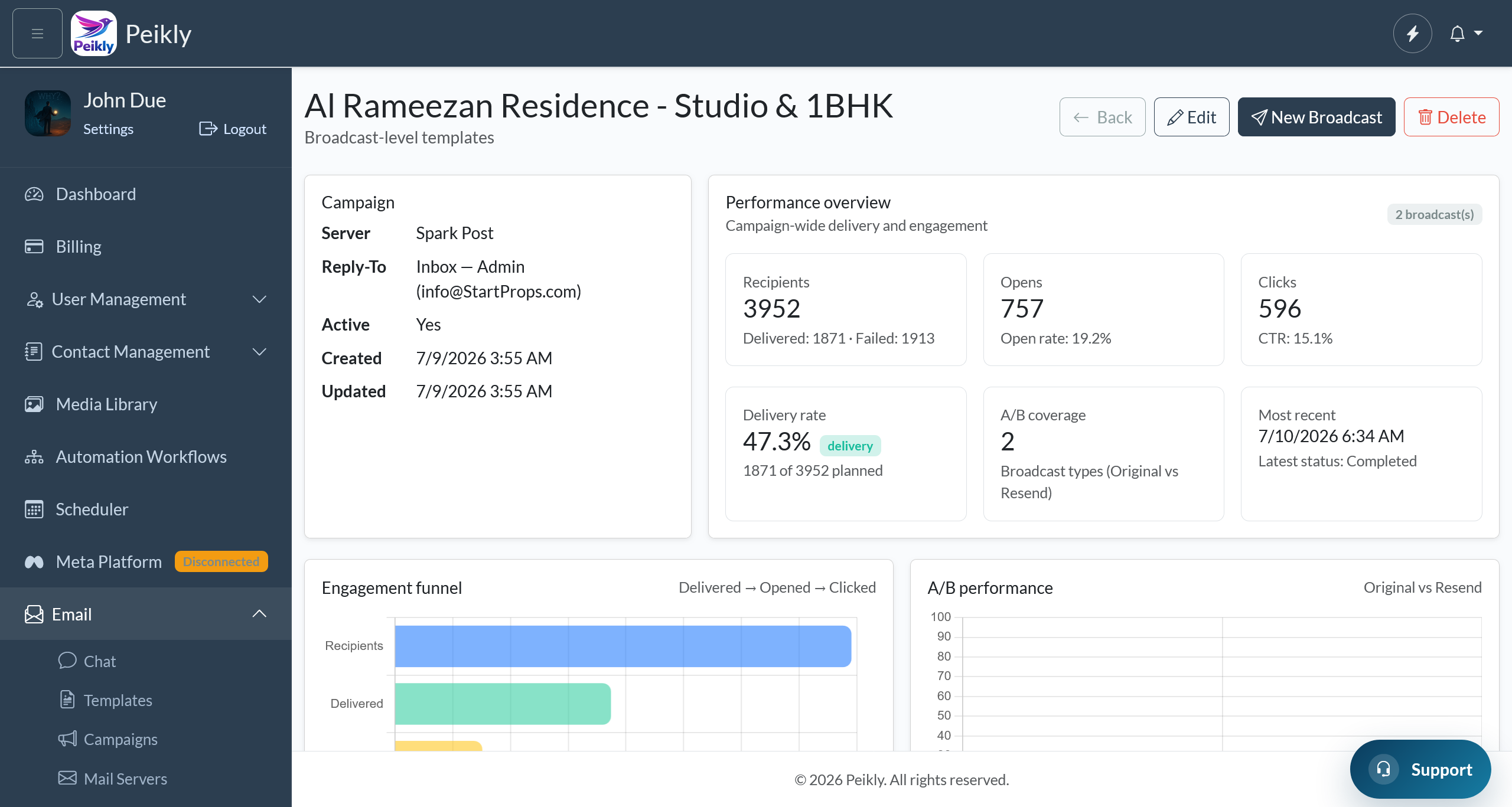Image resolution: width=1512 pixels, height=807 pixels.
Task: Click the Clicks 596 stat card
Action: [x=1361, y=310]
